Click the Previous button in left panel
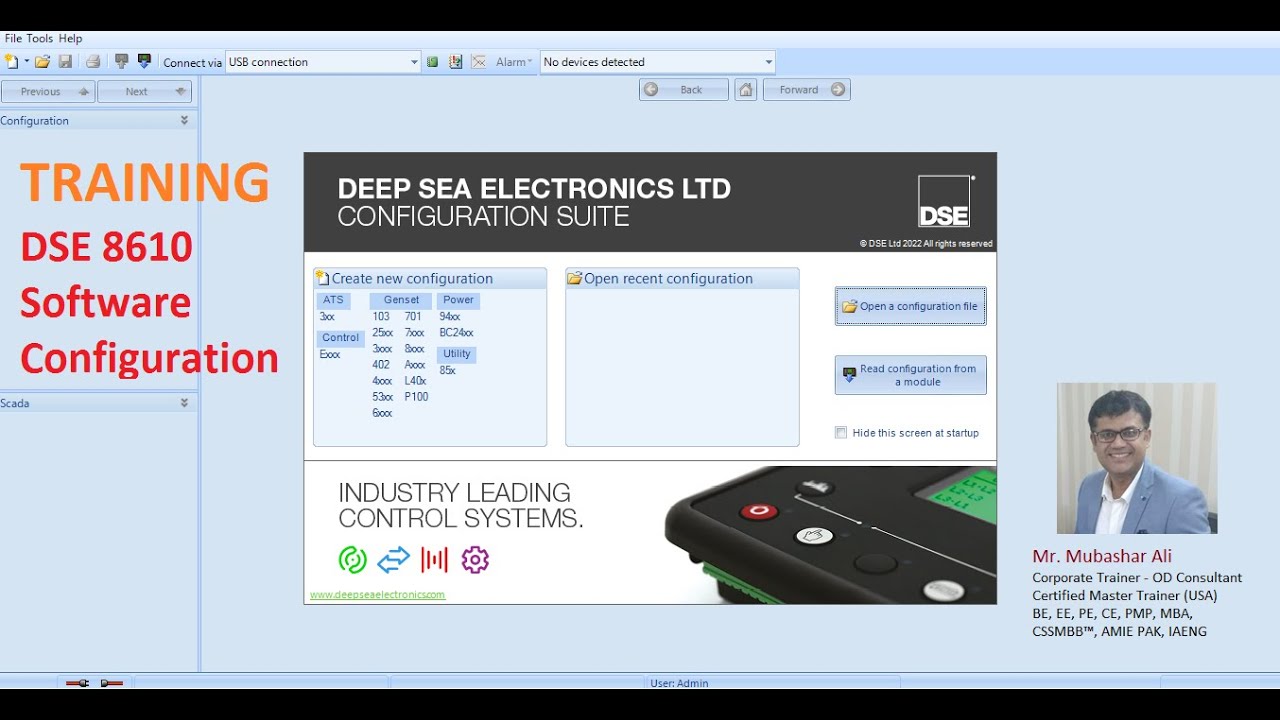Image resolution: width=1280 pixels, height=720 pixels. coord(48,91)
